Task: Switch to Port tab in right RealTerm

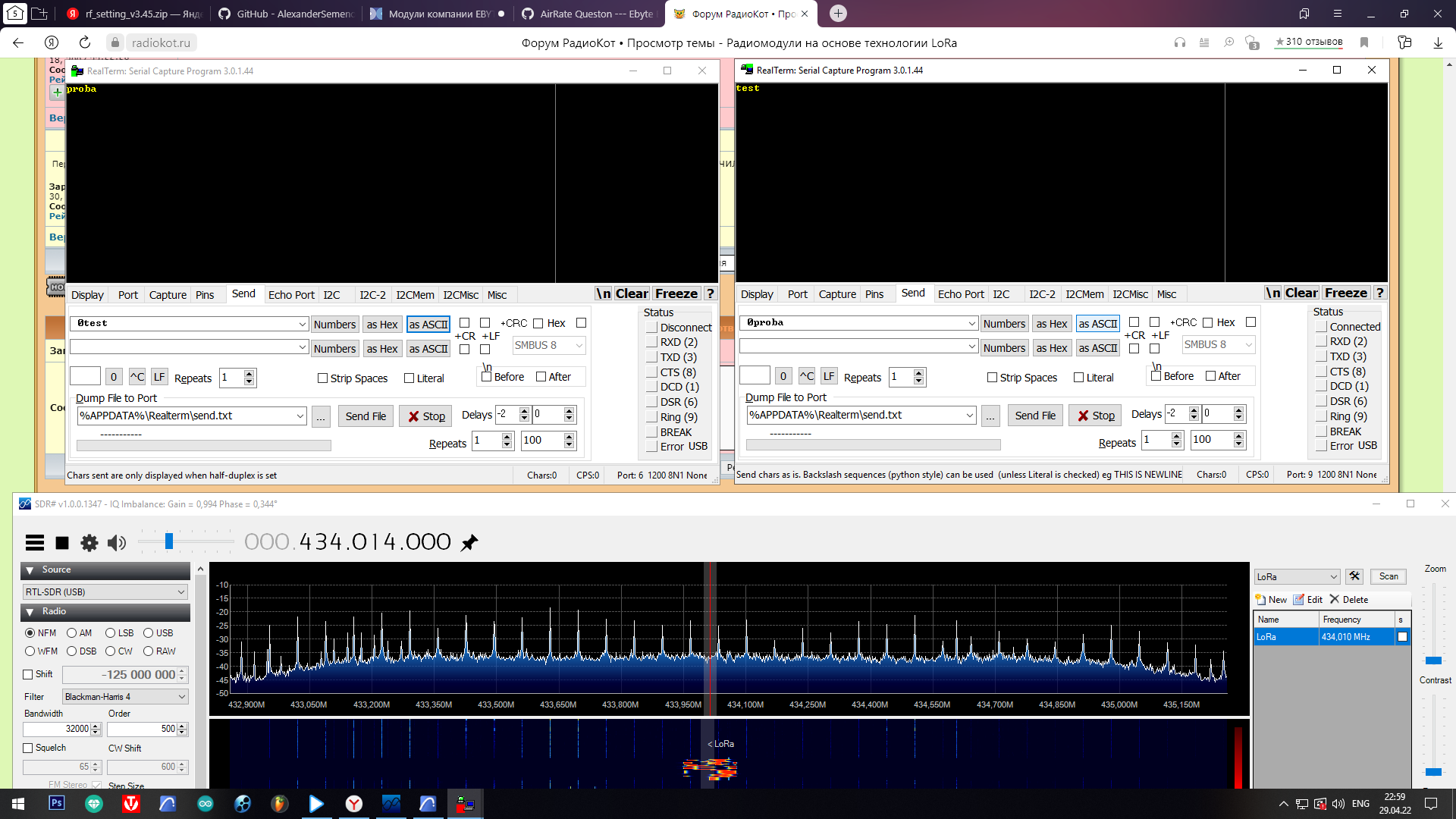Action: point(797,294)
